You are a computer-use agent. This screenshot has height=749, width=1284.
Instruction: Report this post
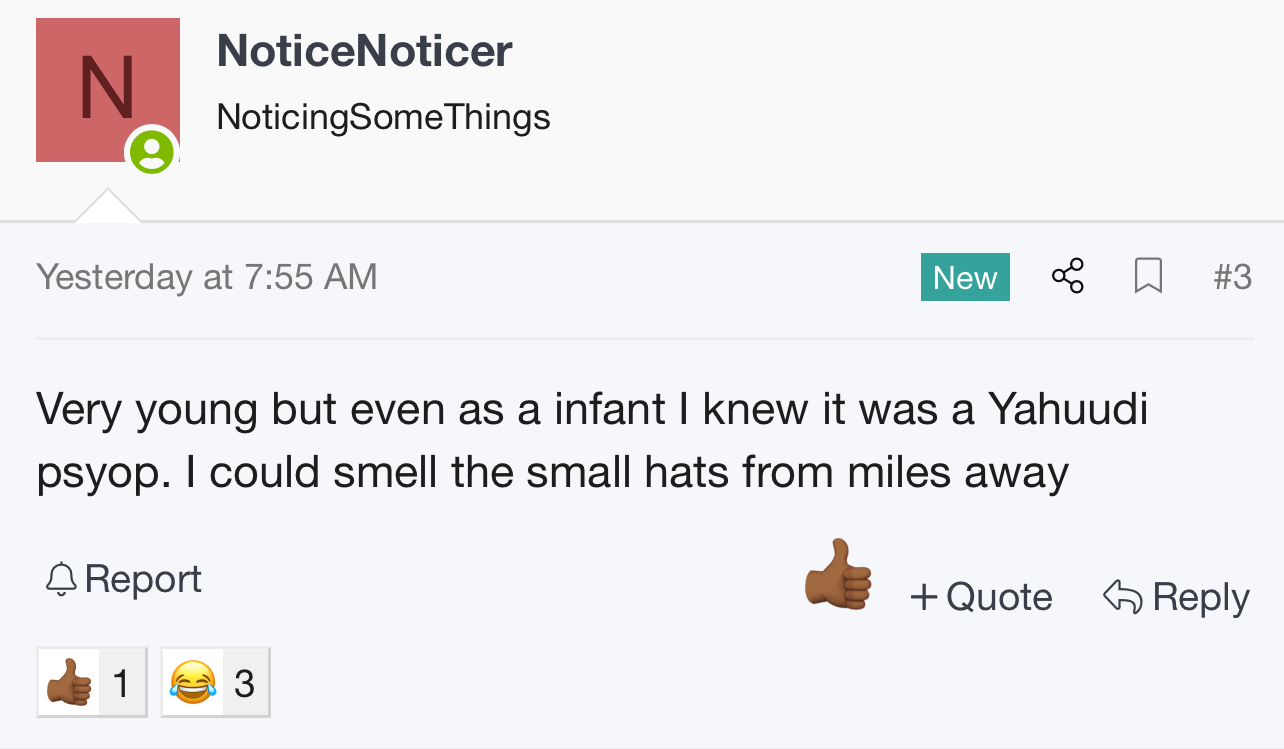click(143, 579)
